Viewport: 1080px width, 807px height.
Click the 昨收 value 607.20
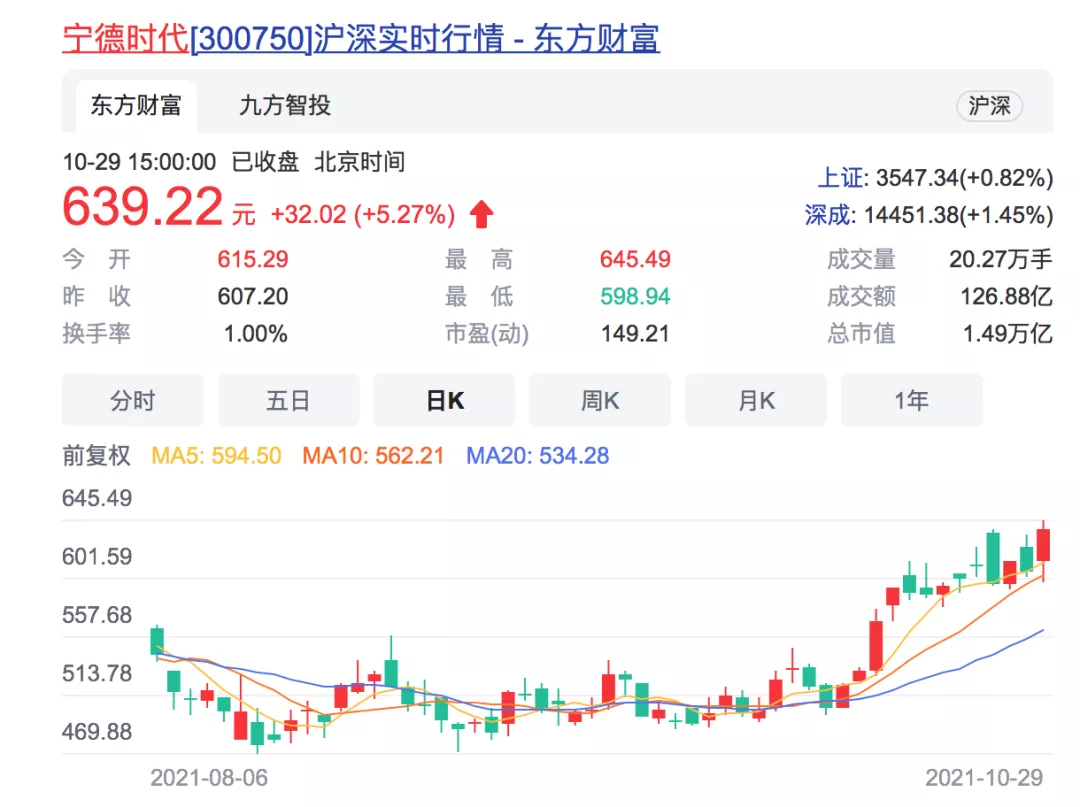253,297
